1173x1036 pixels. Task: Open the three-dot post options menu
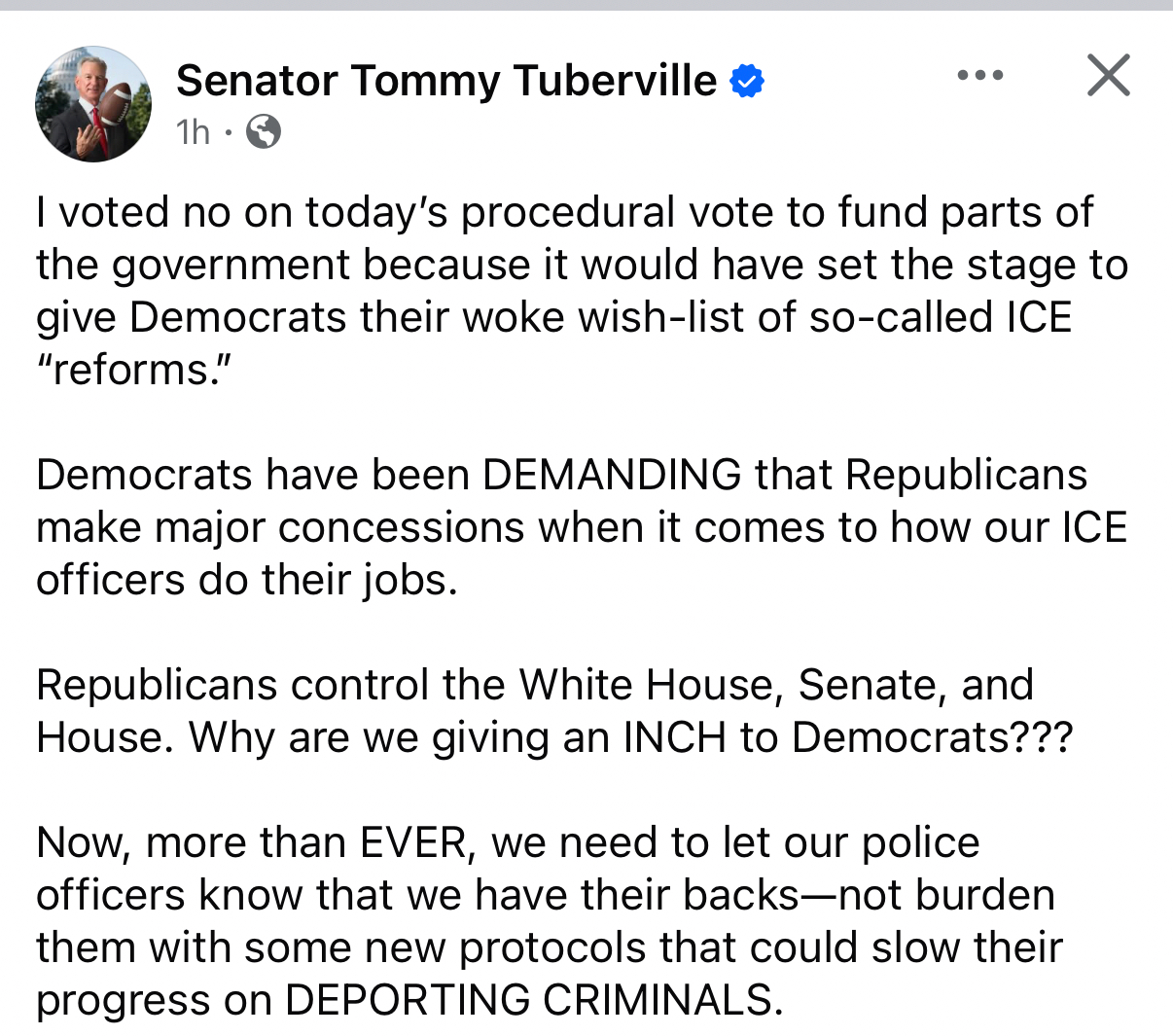point(979,76)
